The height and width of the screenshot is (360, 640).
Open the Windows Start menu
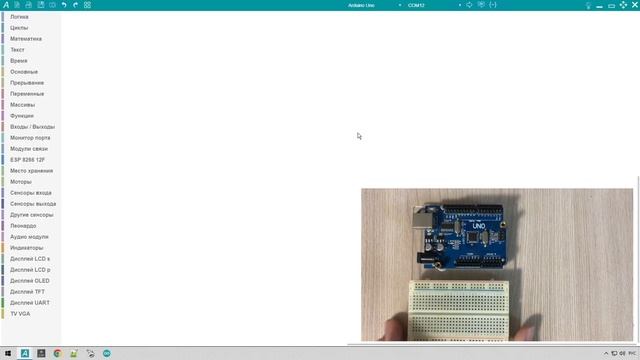[x=8, y=353]
